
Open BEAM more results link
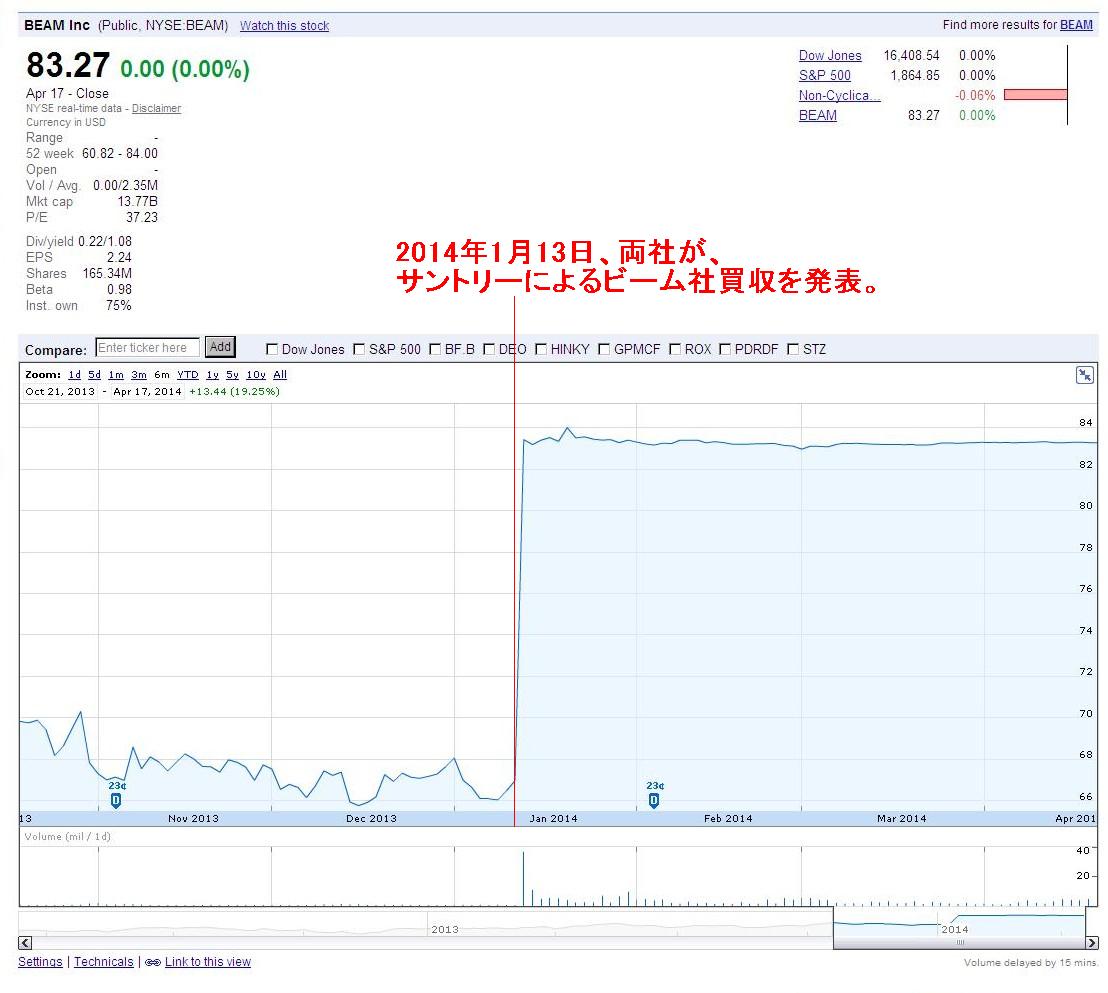[x=1076, y=25]
